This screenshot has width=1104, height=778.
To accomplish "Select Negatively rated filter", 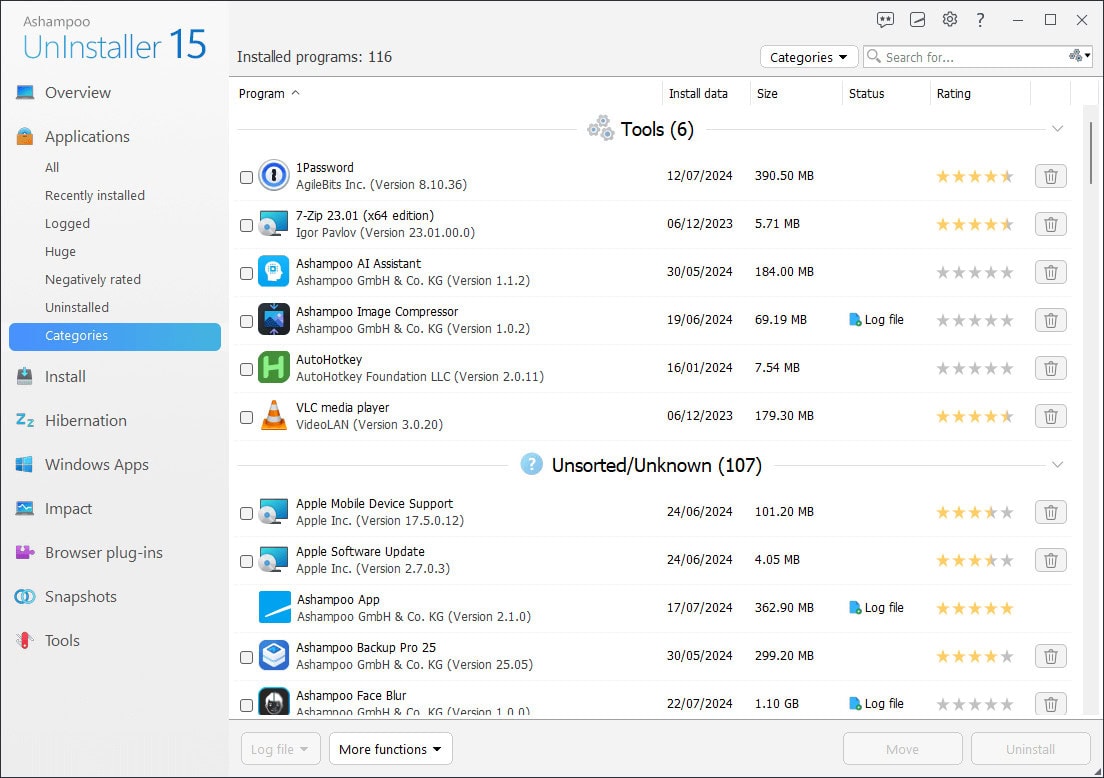I will [x=93, y=280].
